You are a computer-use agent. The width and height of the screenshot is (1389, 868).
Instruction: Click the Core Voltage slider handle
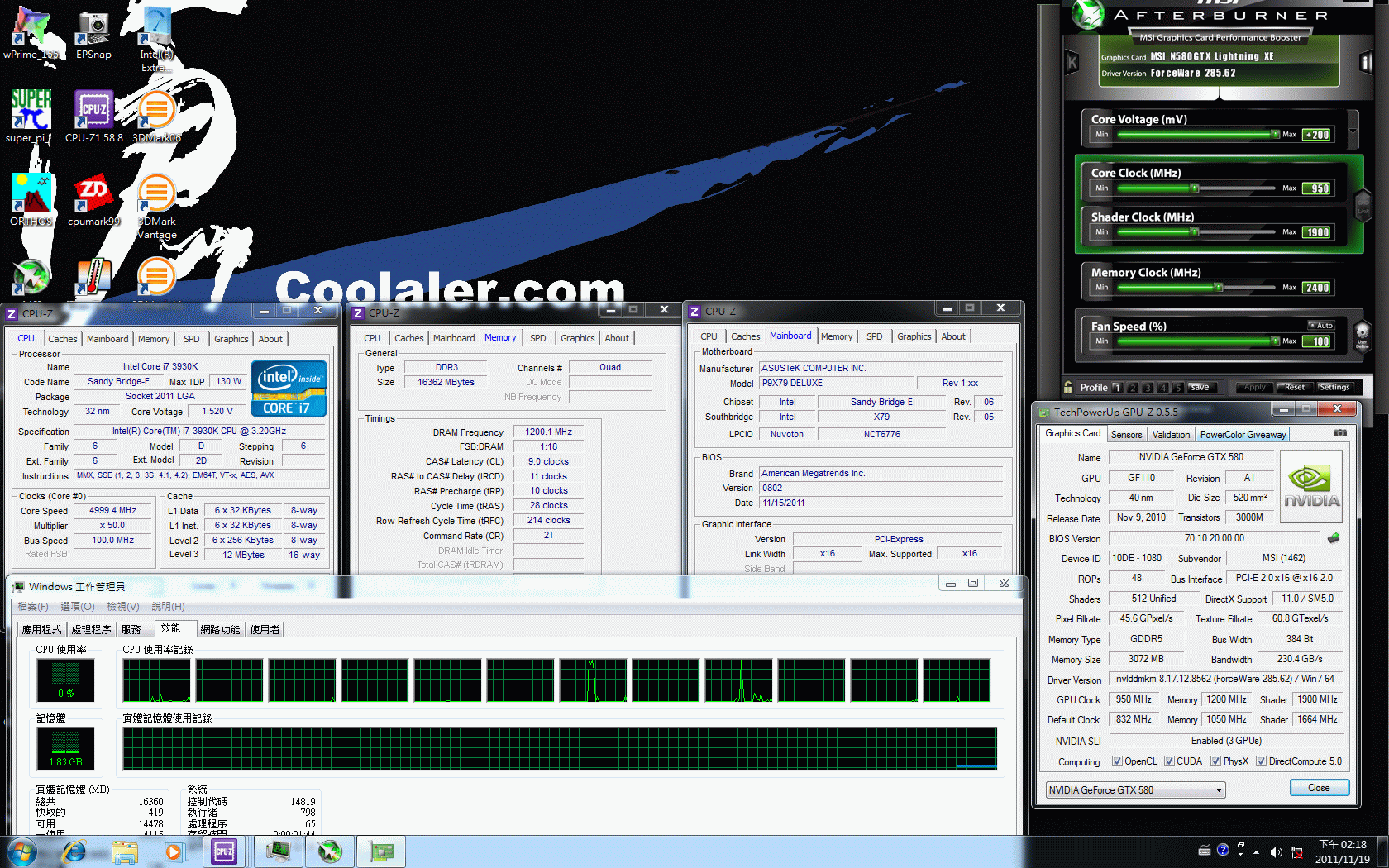point(1275,134)
